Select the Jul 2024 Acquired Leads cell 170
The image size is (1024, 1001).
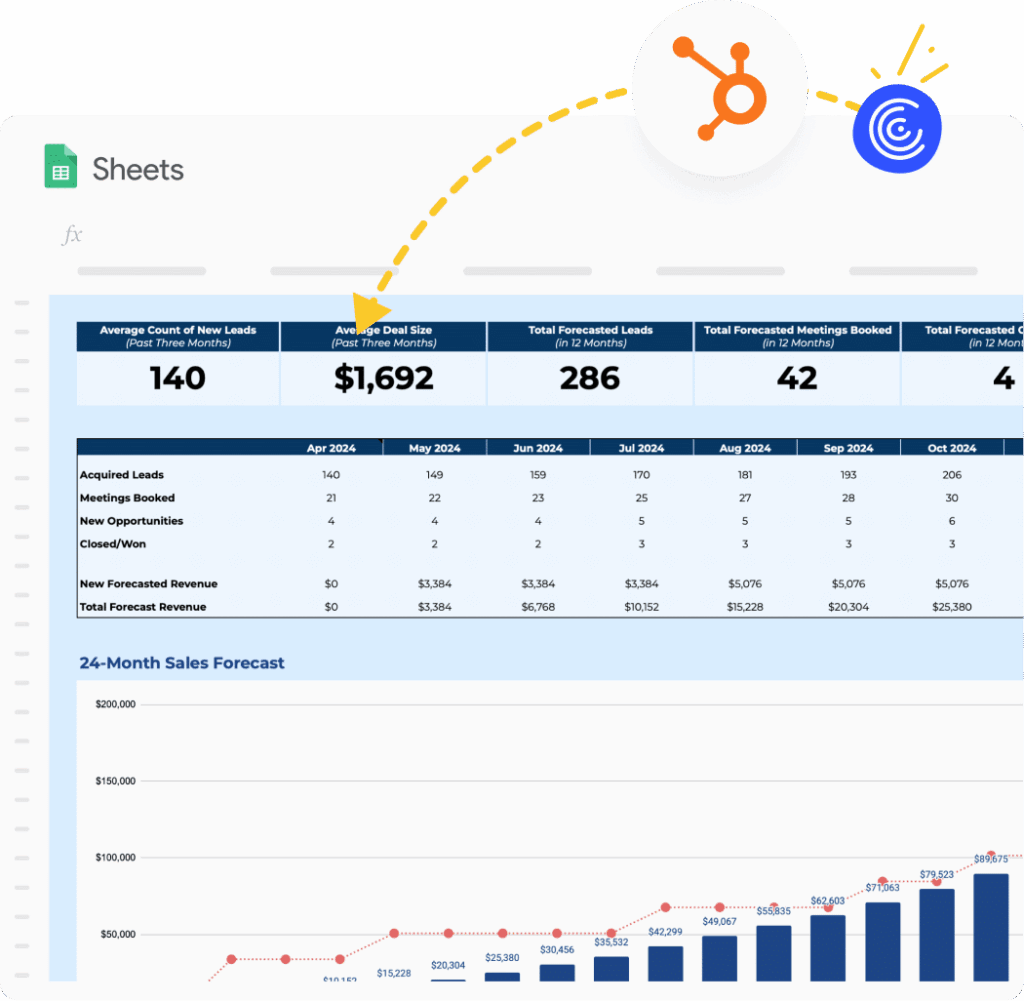click(x=641, y=475)
